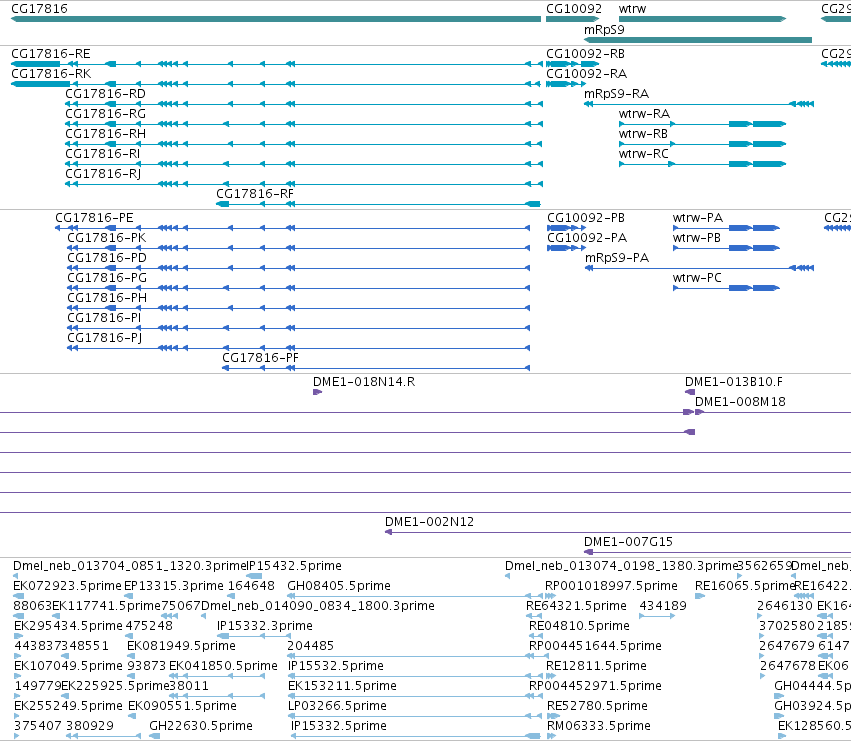Select transcript CG17816-RD

tap(105, 94)
